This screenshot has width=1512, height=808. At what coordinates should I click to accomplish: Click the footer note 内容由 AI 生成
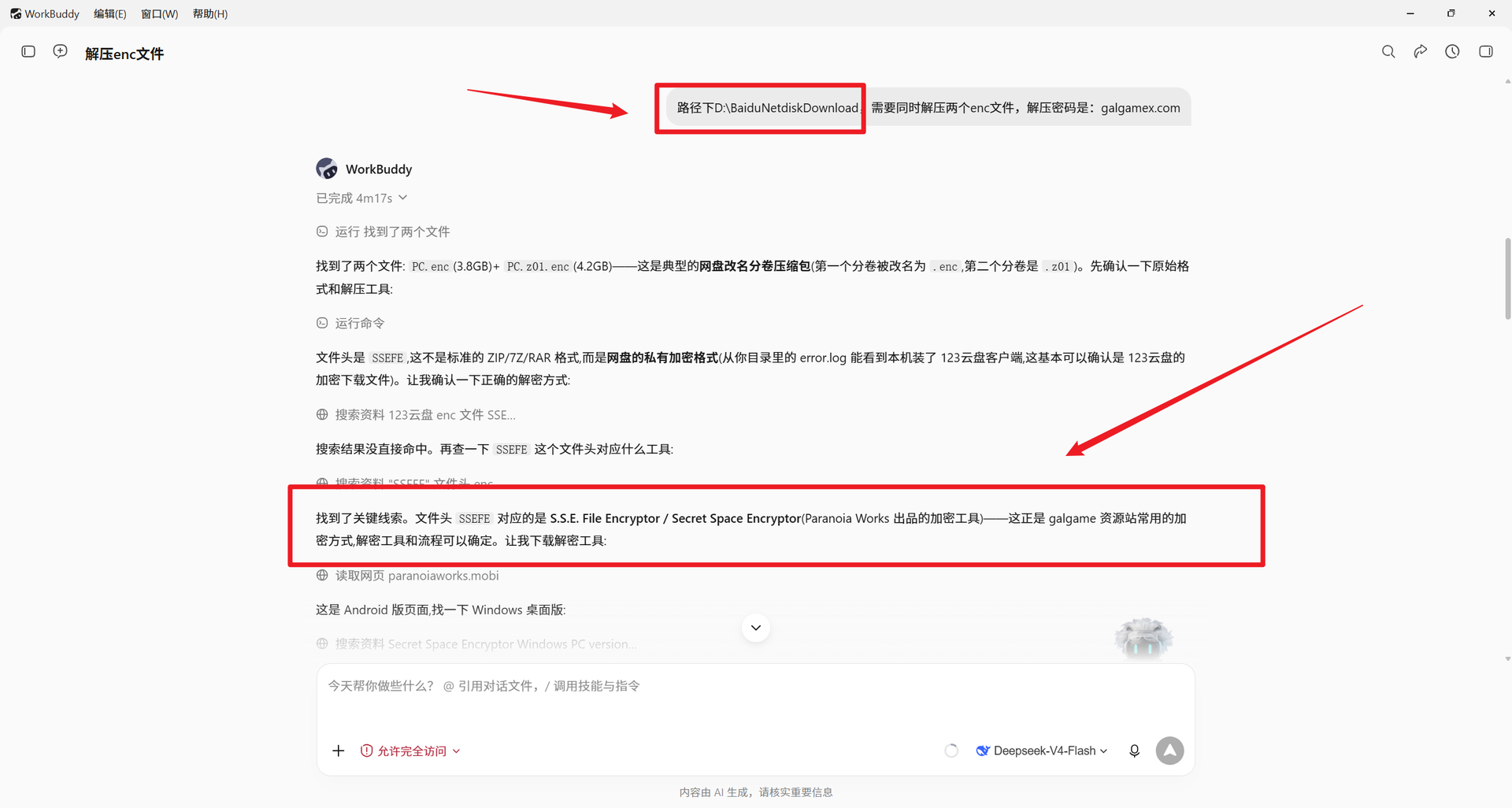pos(756,792)
